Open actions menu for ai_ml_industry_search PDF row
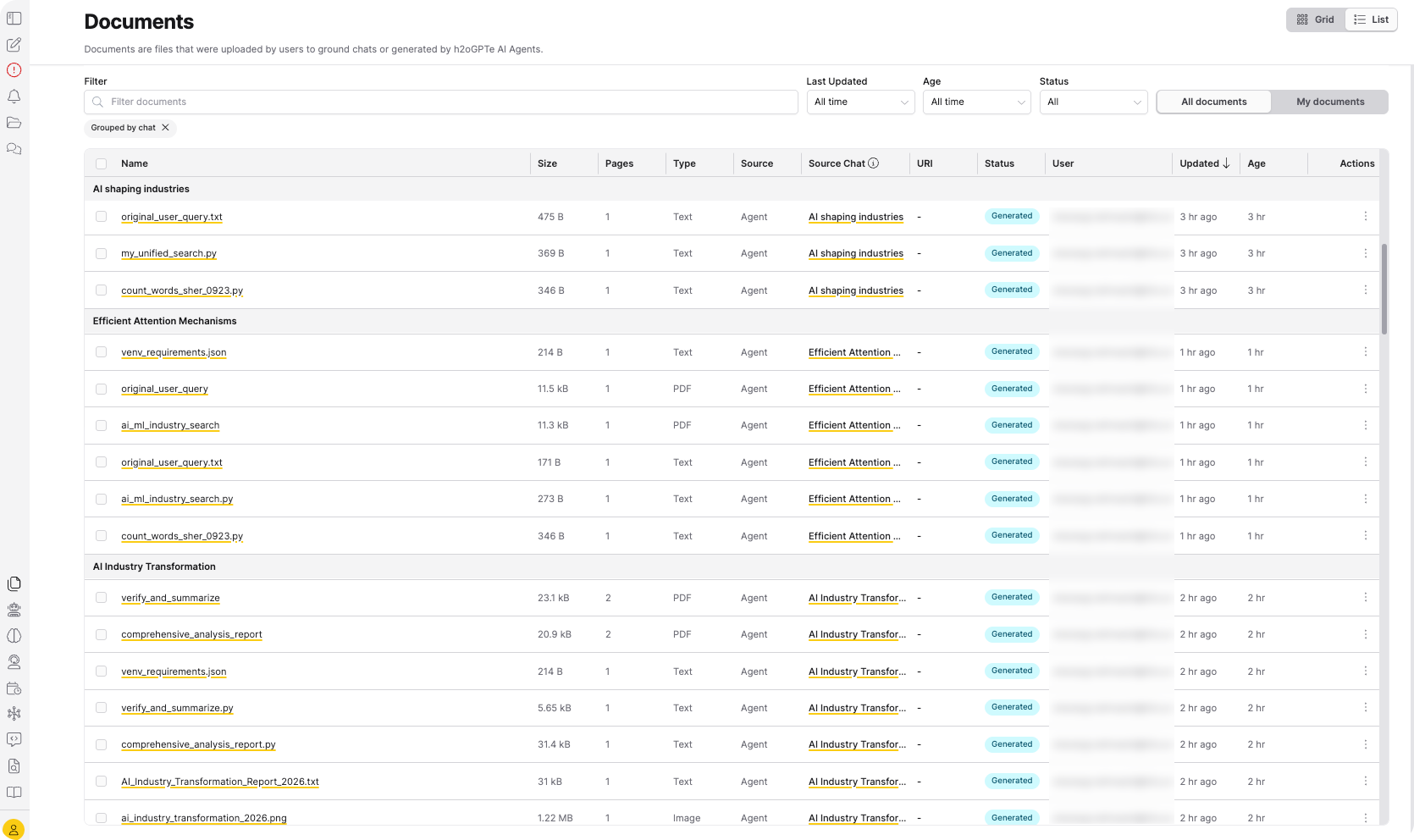The image size is (1414, 840). coord(1365,425)
